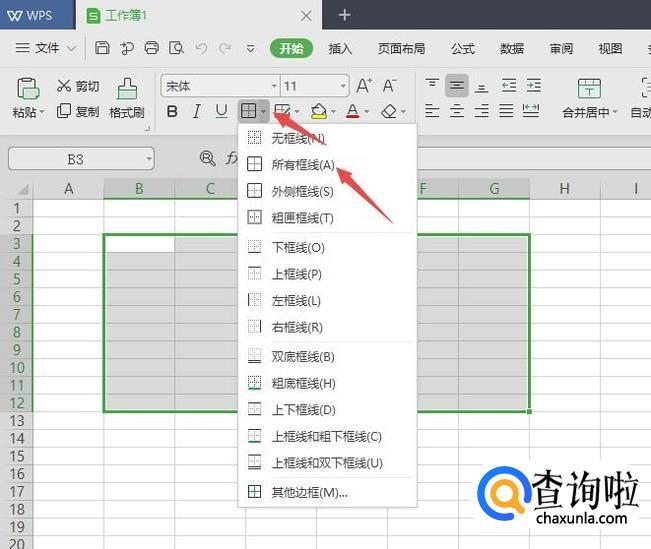This screenshot has width=651, height=549.
Task: Click increase indent icon
Action: (x=534, y=86)
